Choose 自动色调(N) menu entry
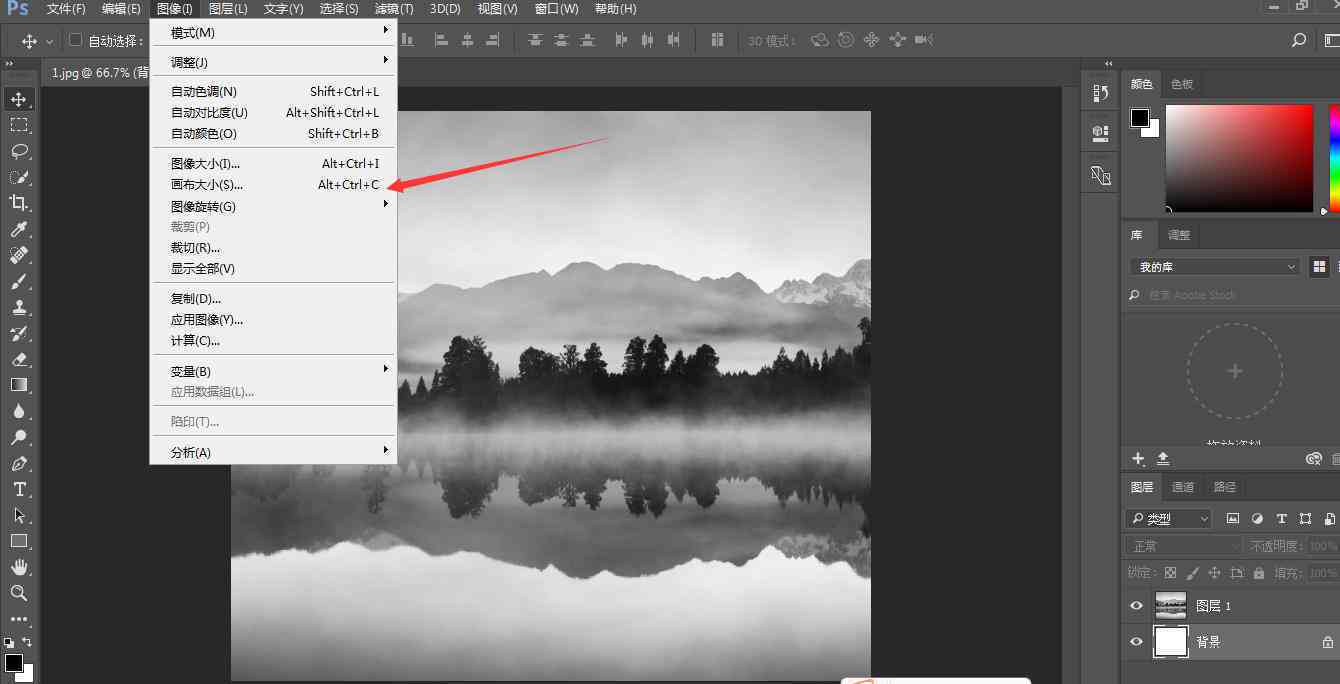 (273, 92)
